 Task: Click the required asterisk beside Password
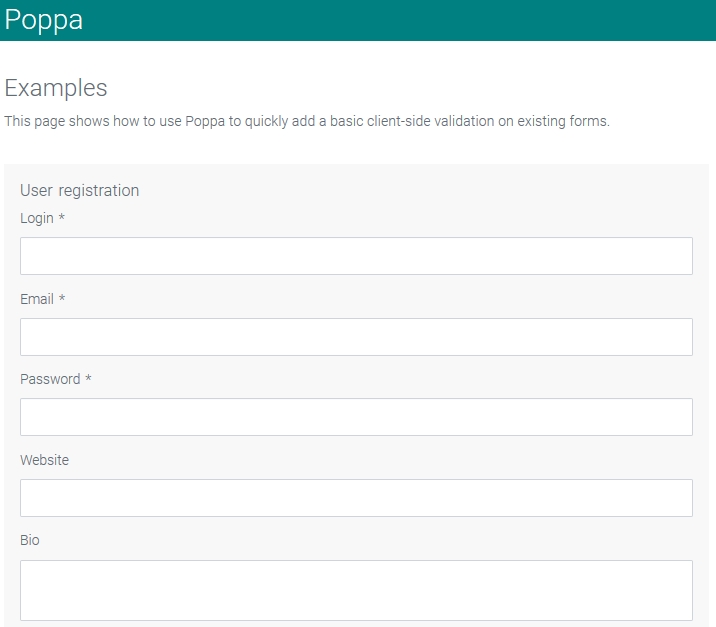point(89,378)
